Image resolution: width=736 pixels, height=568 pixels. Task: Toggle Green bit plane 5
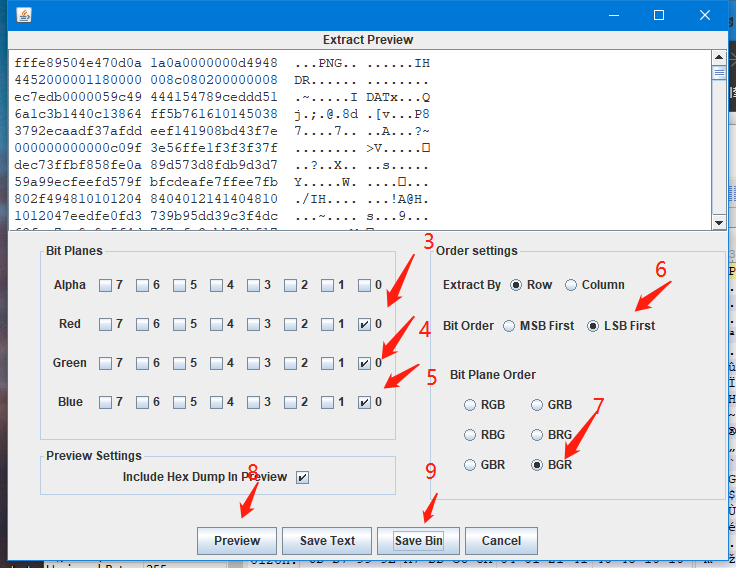click(179, 363)
